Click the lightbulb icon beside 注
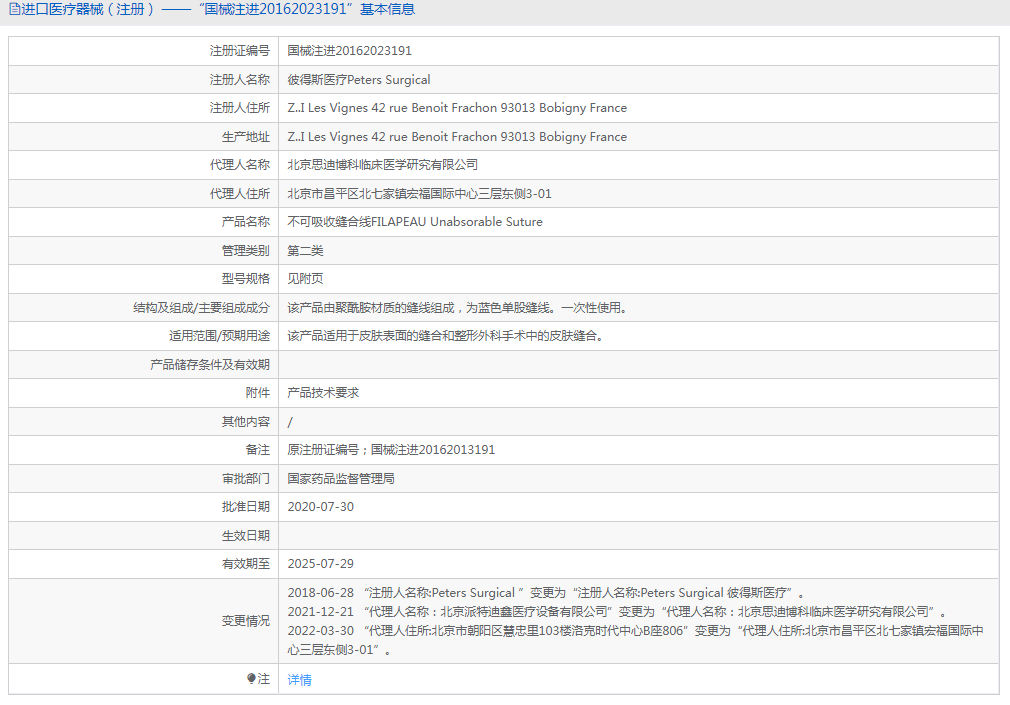 click(251, 679)
